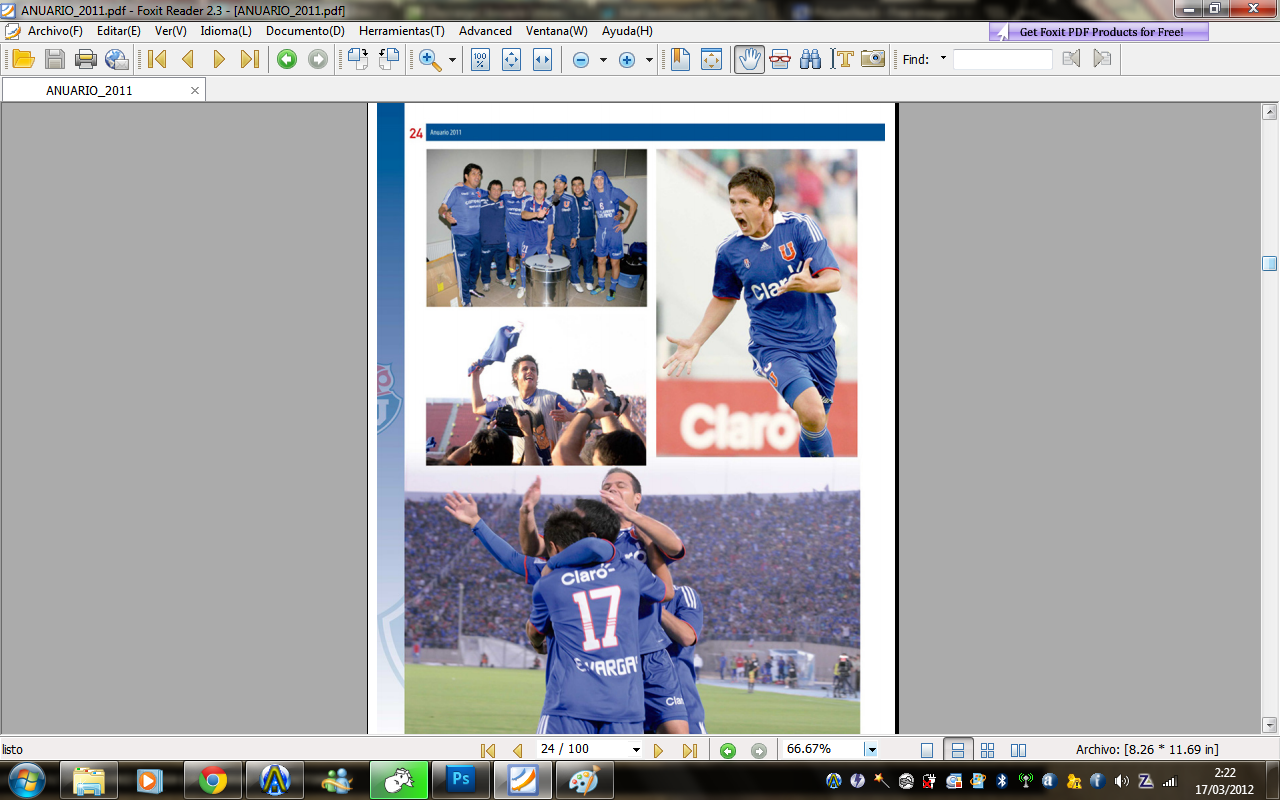Print the ANUARIO_2011 document
1280x800 pixels.
tap(86, 59)
